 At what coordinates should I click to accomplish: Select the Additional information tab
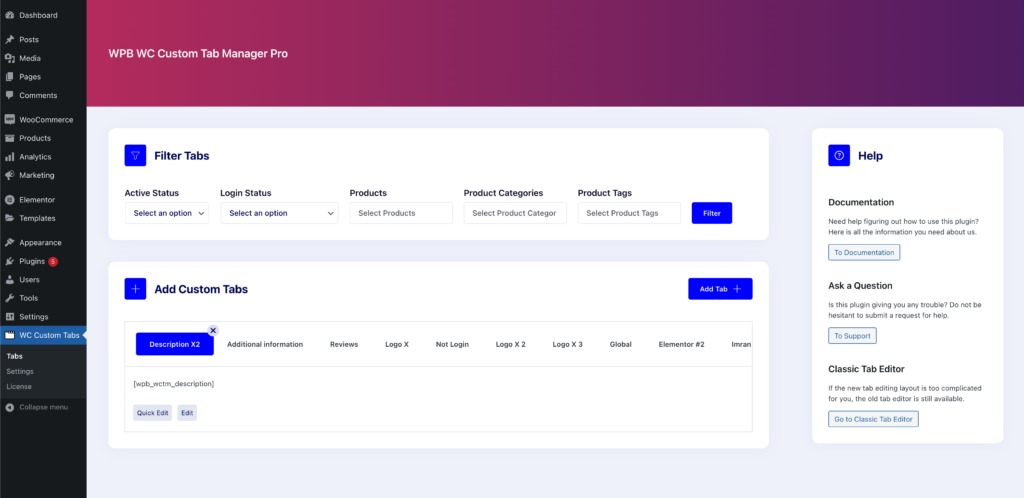pyautogui.click(x=265, y=344)
